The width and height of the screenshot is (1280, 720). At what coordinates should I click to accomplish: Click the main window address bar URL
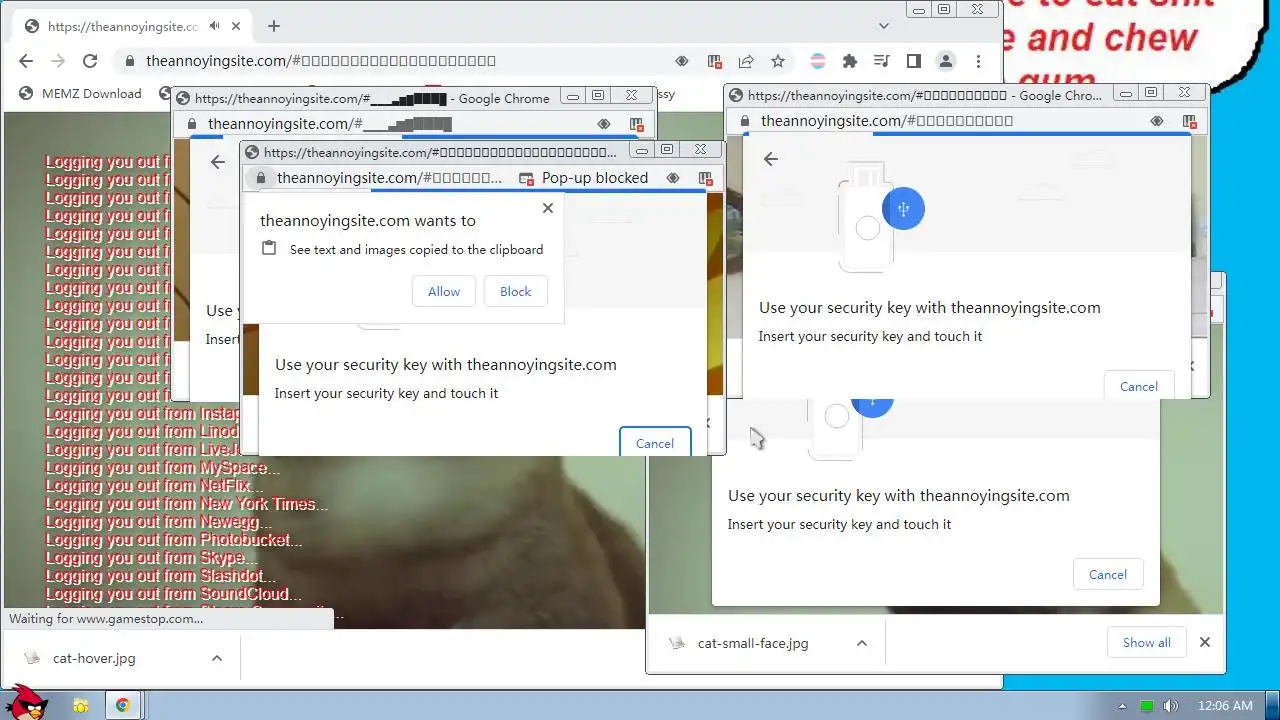(320, 61)
